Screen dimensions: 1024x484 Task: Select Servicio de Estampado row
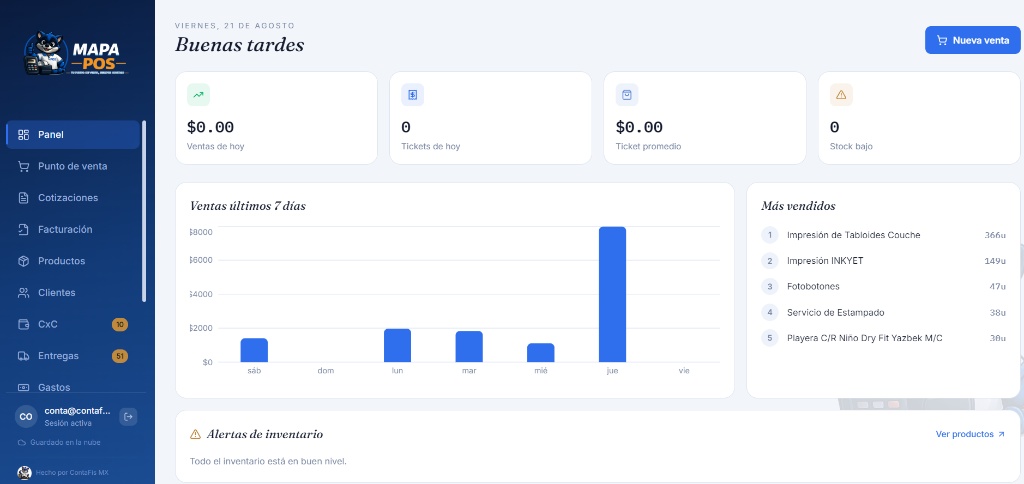pos(884,313)
